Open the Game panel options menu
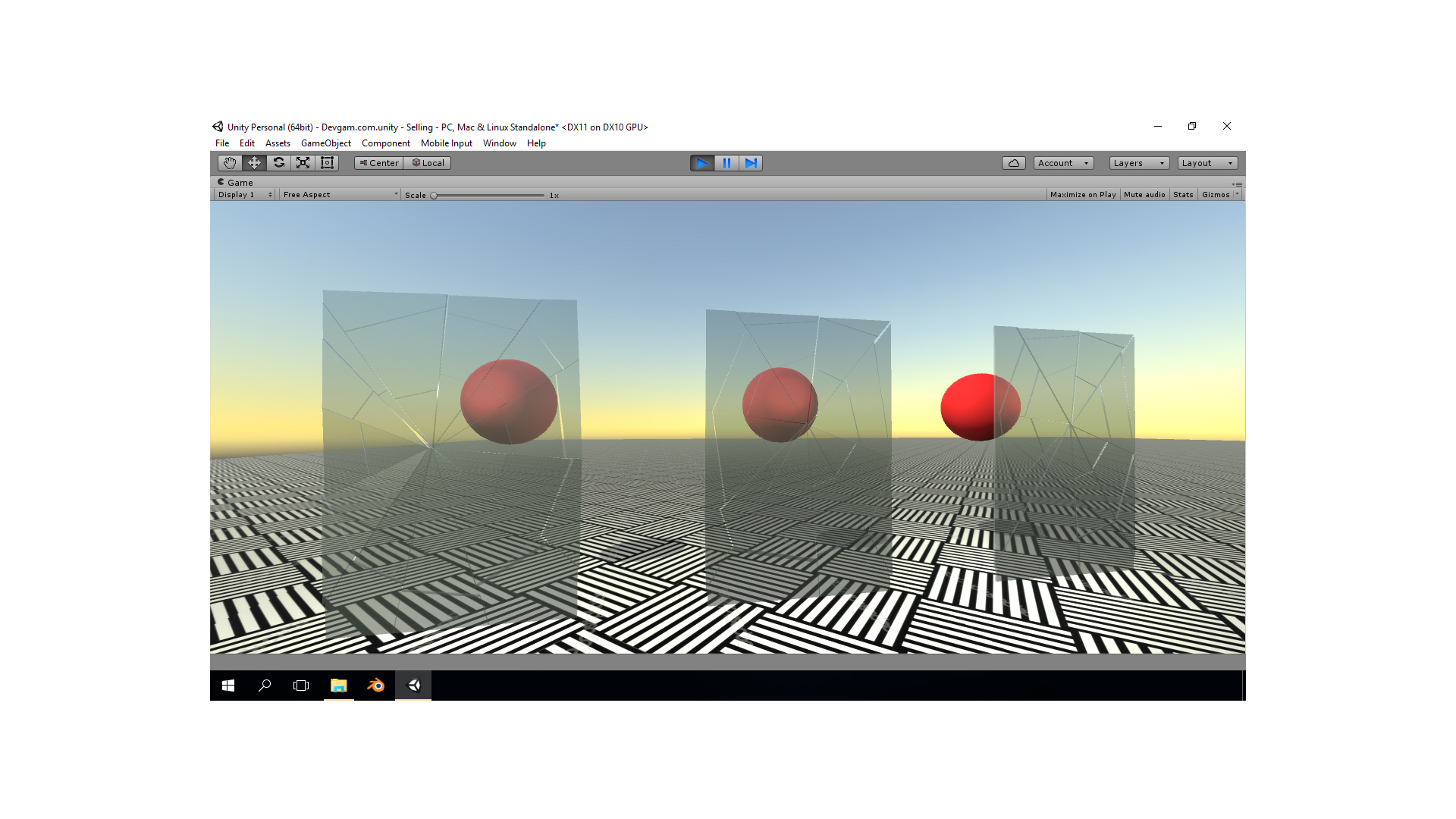 pos(1237,184)
